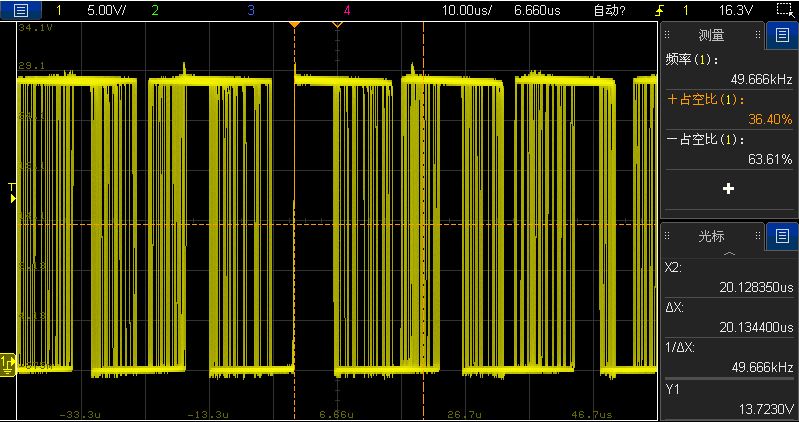Image resolution: width=799 pixels, height=422 pixels.
Task: Open the 光标 panel menu icon
Action: 782,236
